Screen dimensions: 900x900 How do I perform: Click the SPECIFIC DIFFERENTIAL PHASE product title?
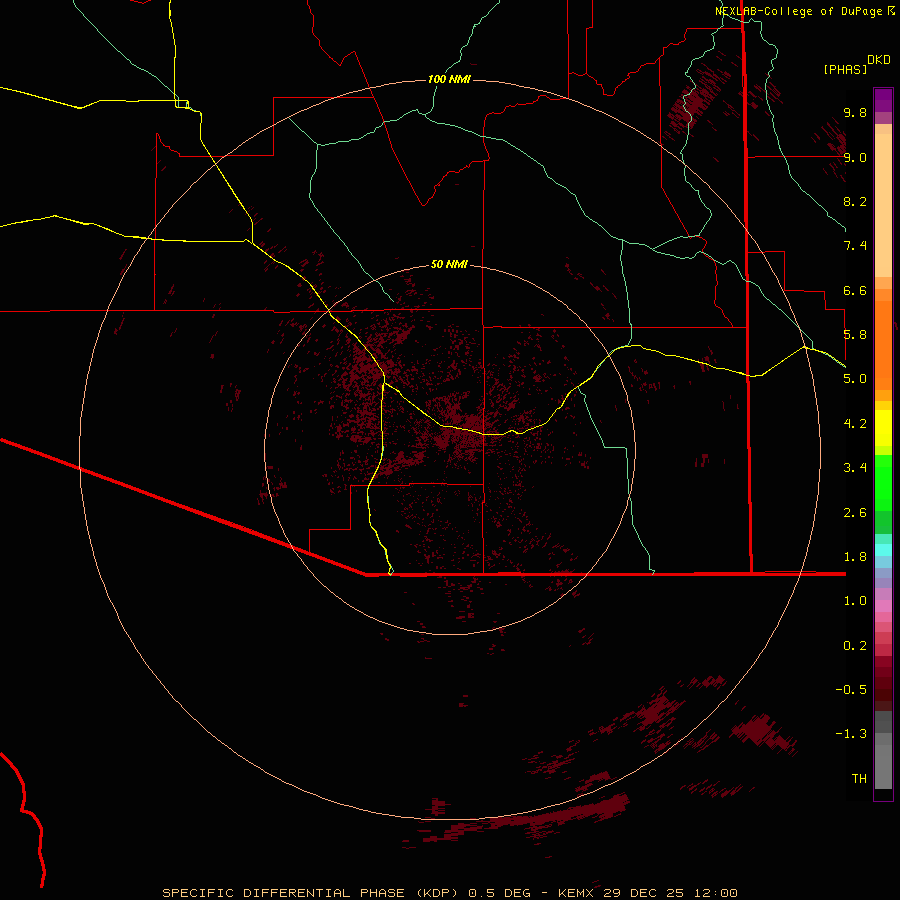point(284,893)
